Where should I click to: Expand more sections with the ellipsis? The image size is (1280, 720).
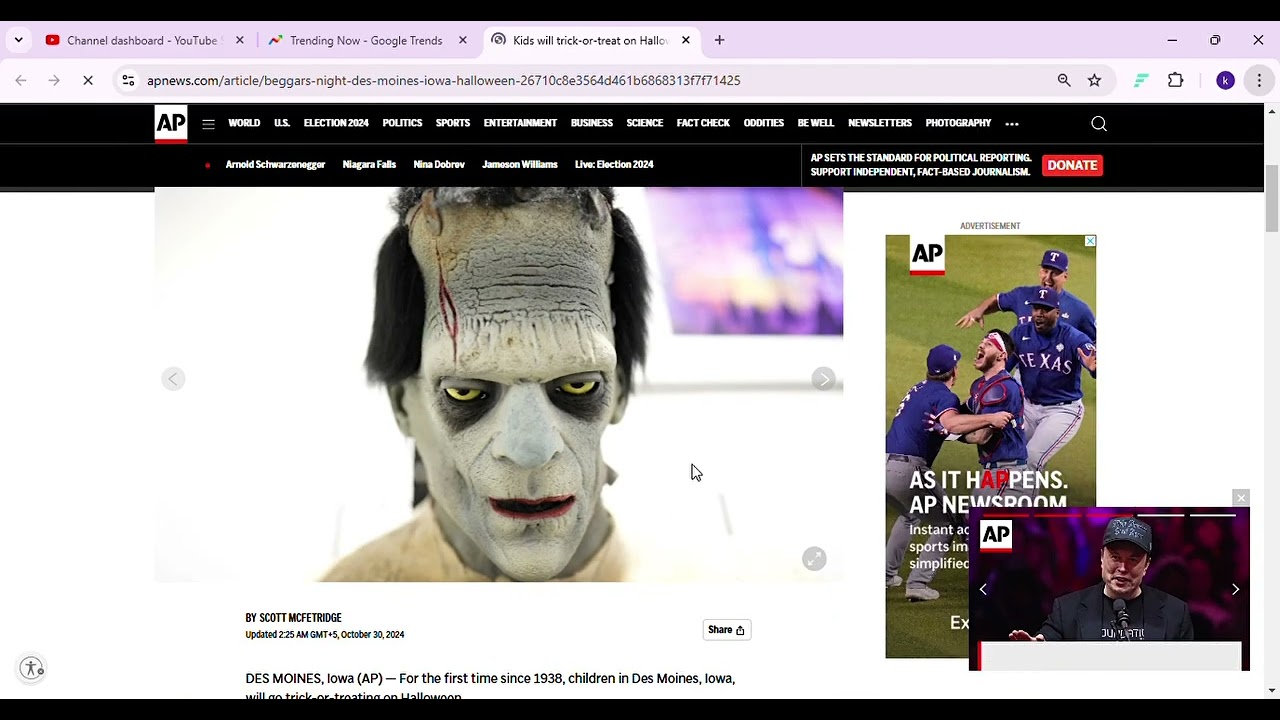point(1012,124)
